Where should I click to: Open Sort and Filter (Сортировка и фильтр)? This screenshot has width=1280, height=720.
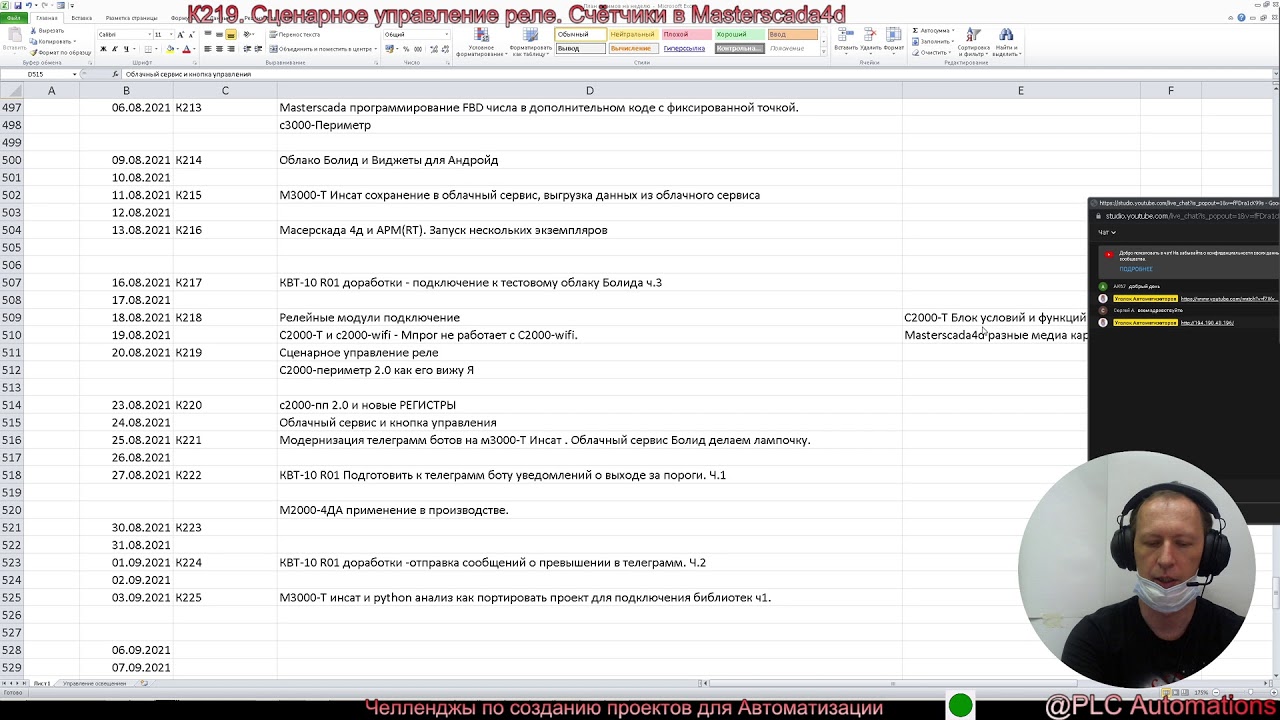point(973,42)
